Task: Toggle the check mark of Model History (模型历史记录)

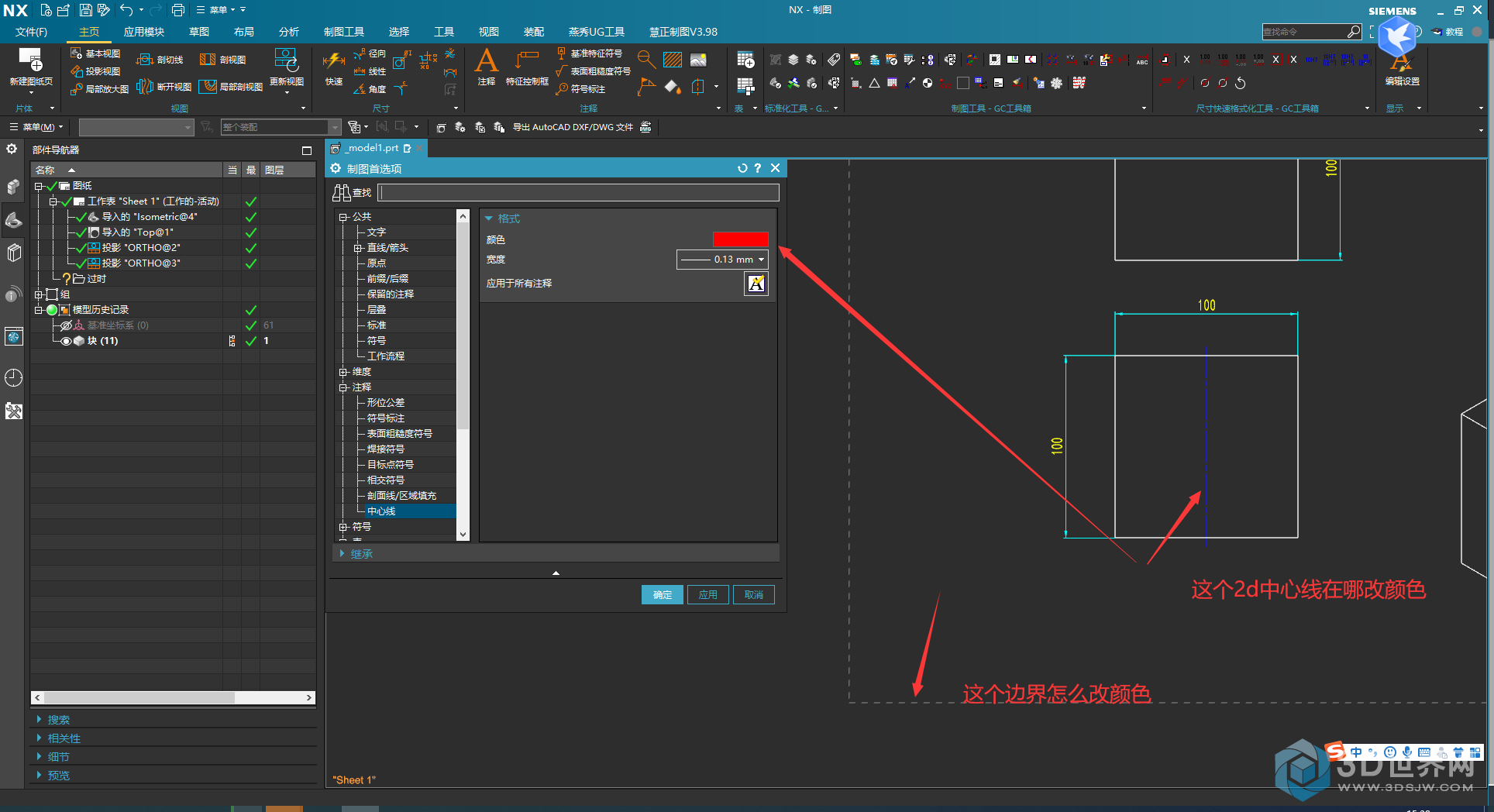Action: click(251, 310)
